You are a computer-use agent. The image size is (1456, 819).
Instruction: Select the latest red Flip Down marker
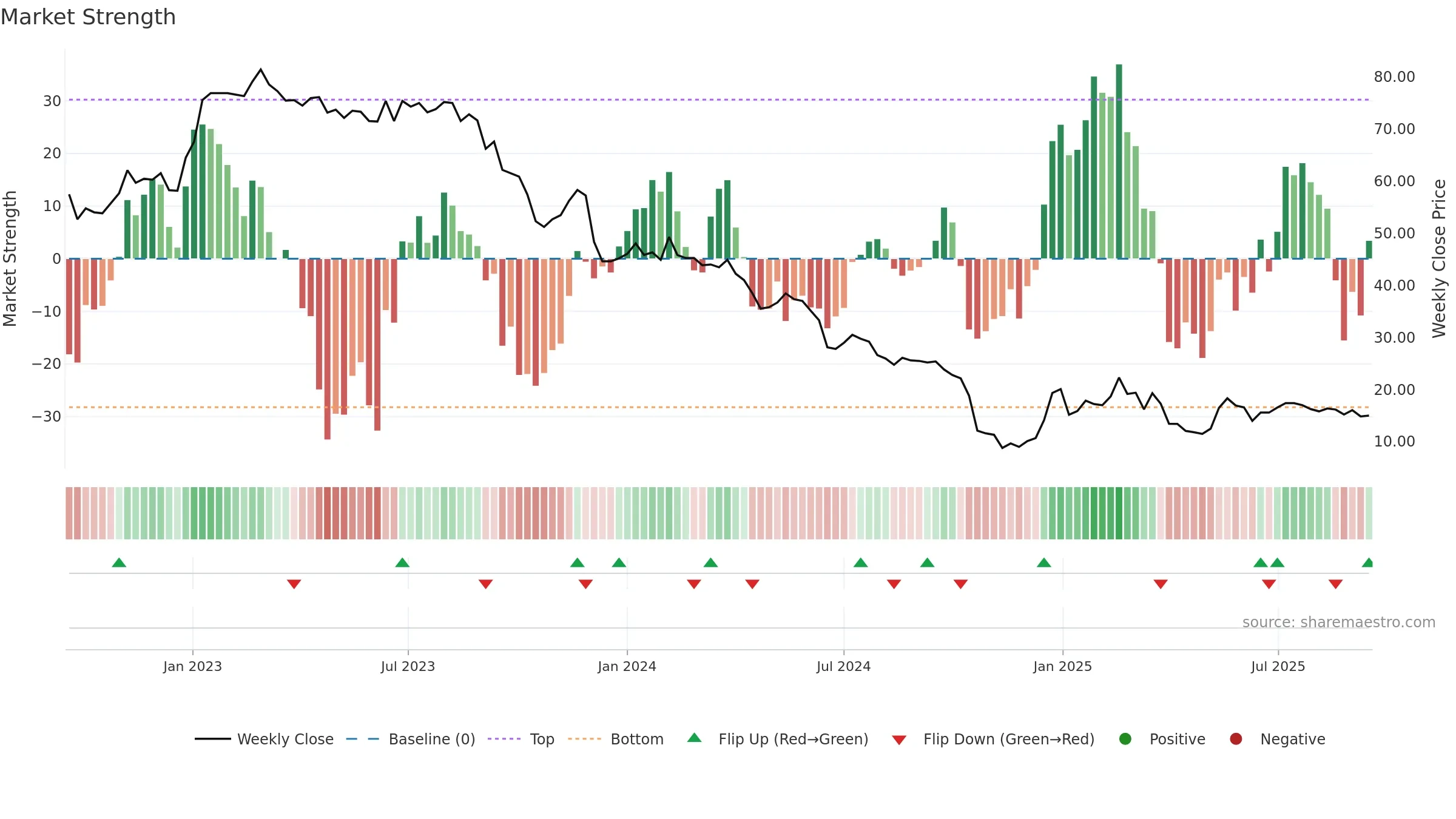[x=1336, y=584]
